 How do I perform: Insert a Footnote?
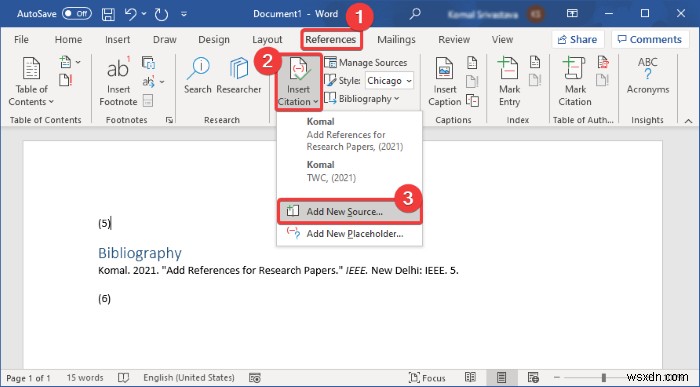(x=118, y=82)
